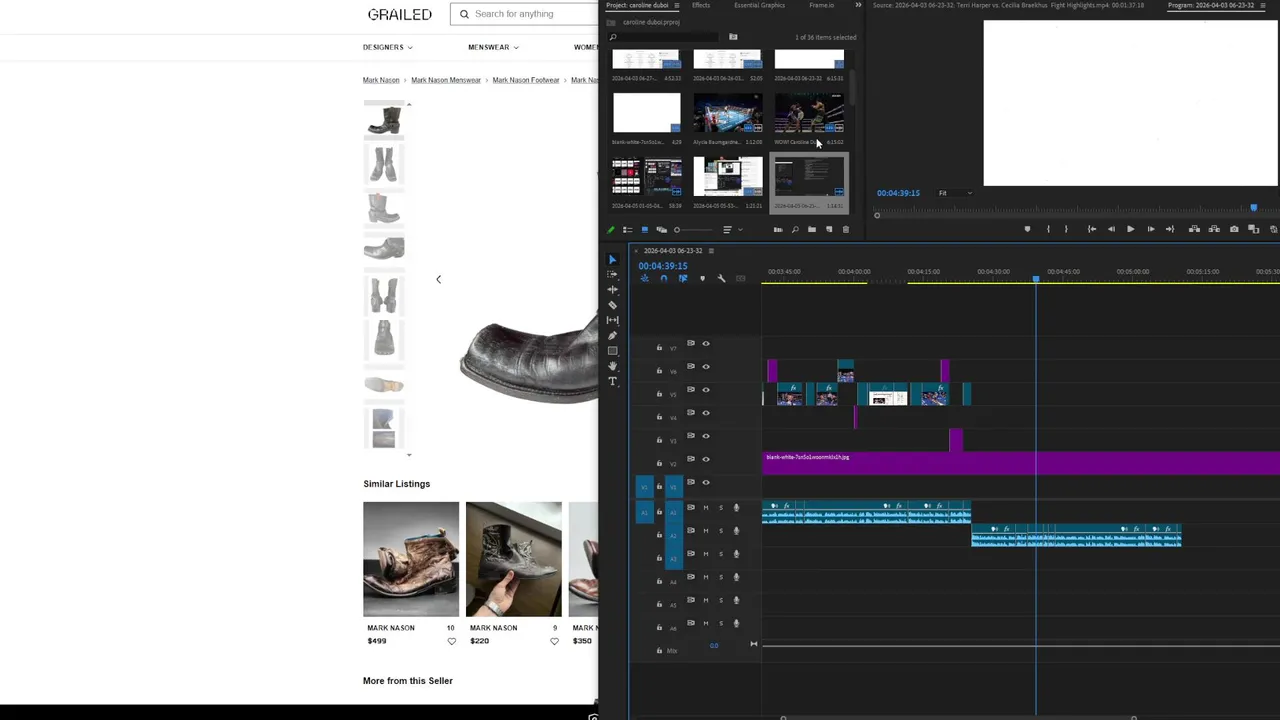Open the Project panel hamburger menu
Screen dimensions: 1280x720
[675, 5]
